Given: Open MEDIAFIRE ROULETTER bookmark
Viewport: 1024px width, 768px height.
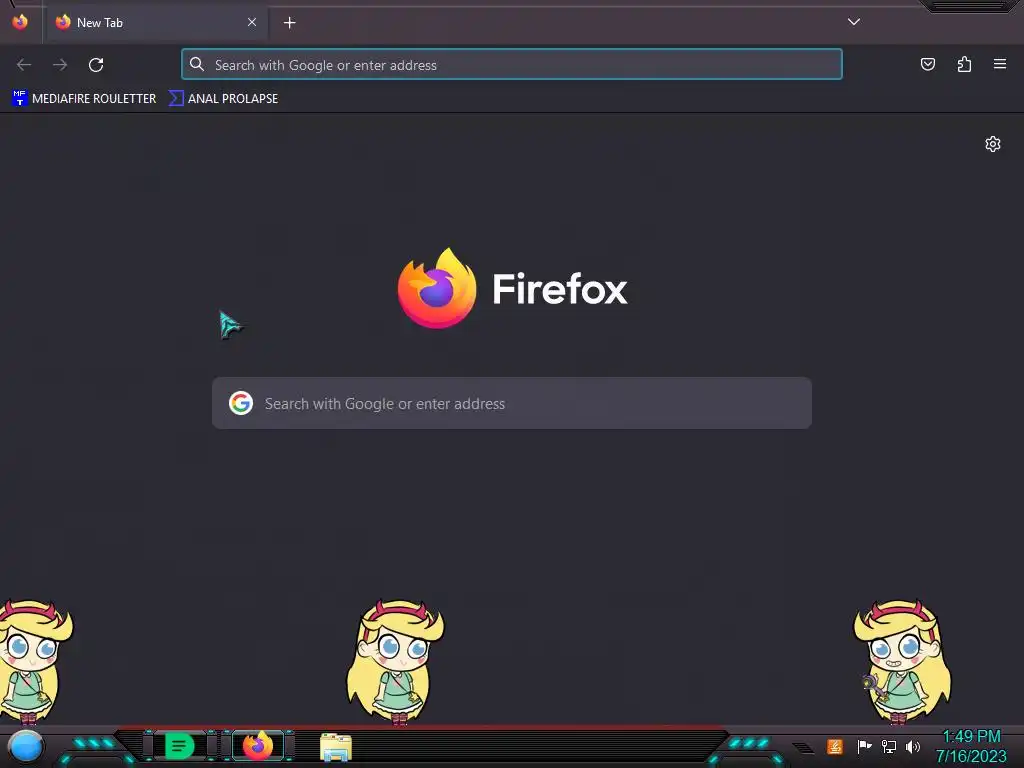Looking at the screenshot, I should click(x=84, y=99).
